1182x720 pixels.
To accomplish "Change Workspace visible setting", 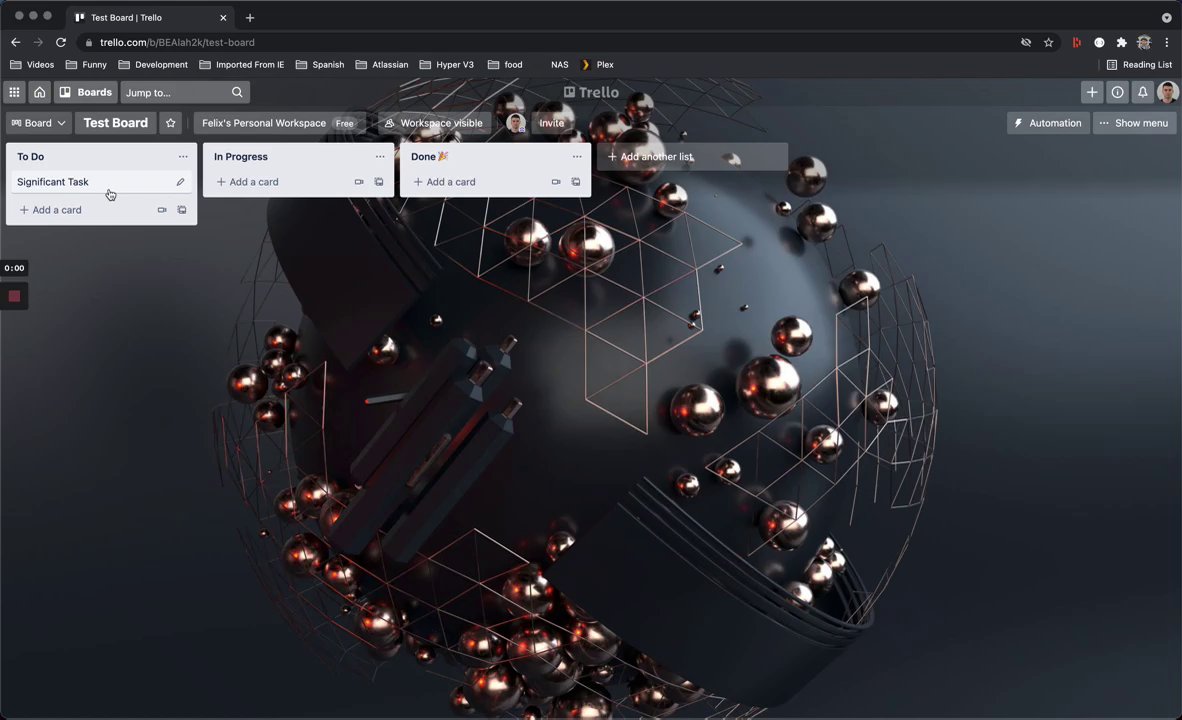I will click(433, 123).
